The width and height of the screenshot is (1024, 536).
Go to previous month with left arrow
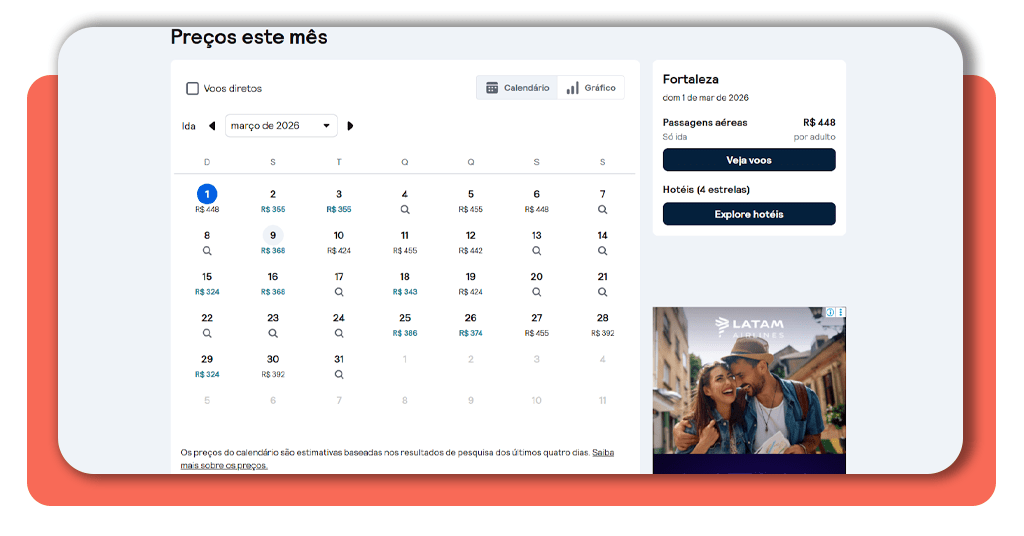point(212,126)
